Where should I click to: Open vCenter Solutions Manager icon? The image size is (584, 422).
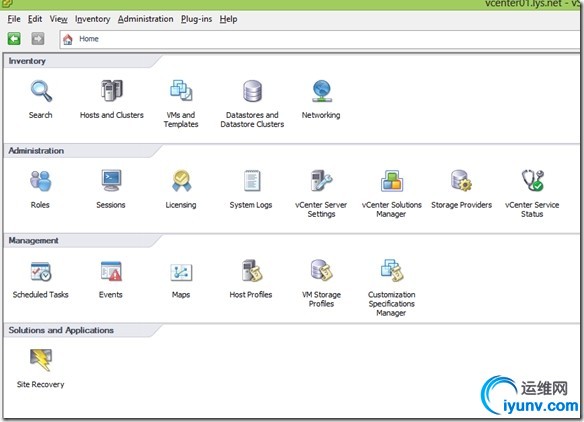click(x=391, y=181)
